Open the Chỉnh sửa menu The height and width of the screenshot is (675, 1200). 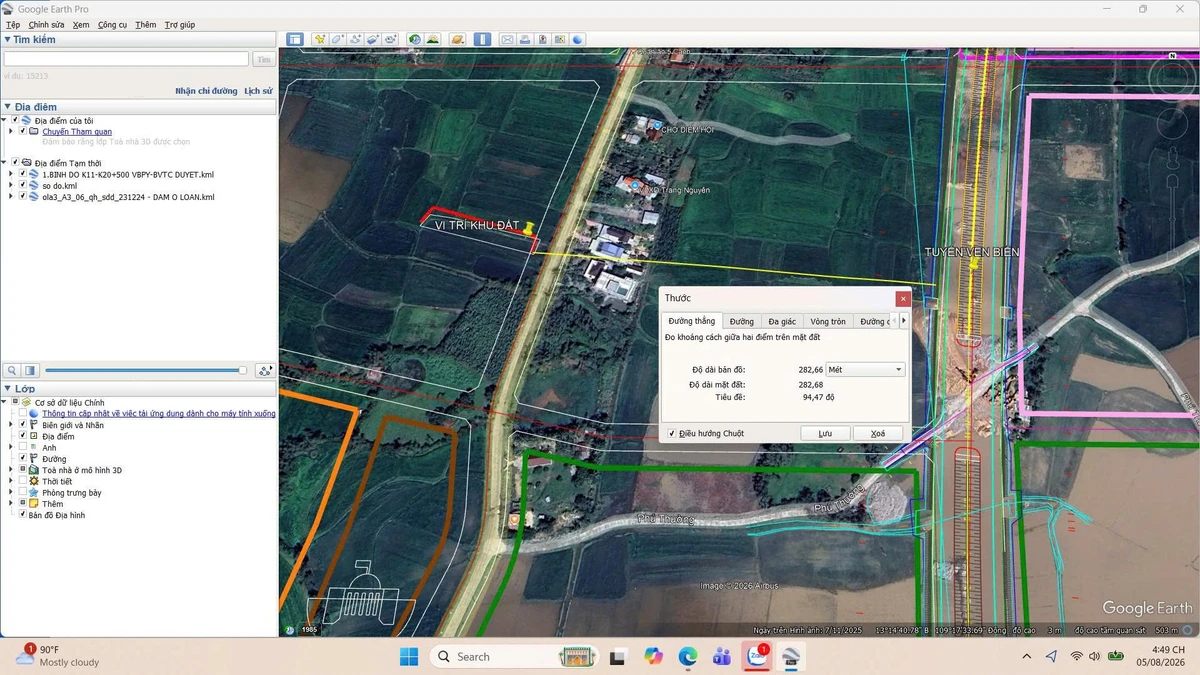point(46,25)
